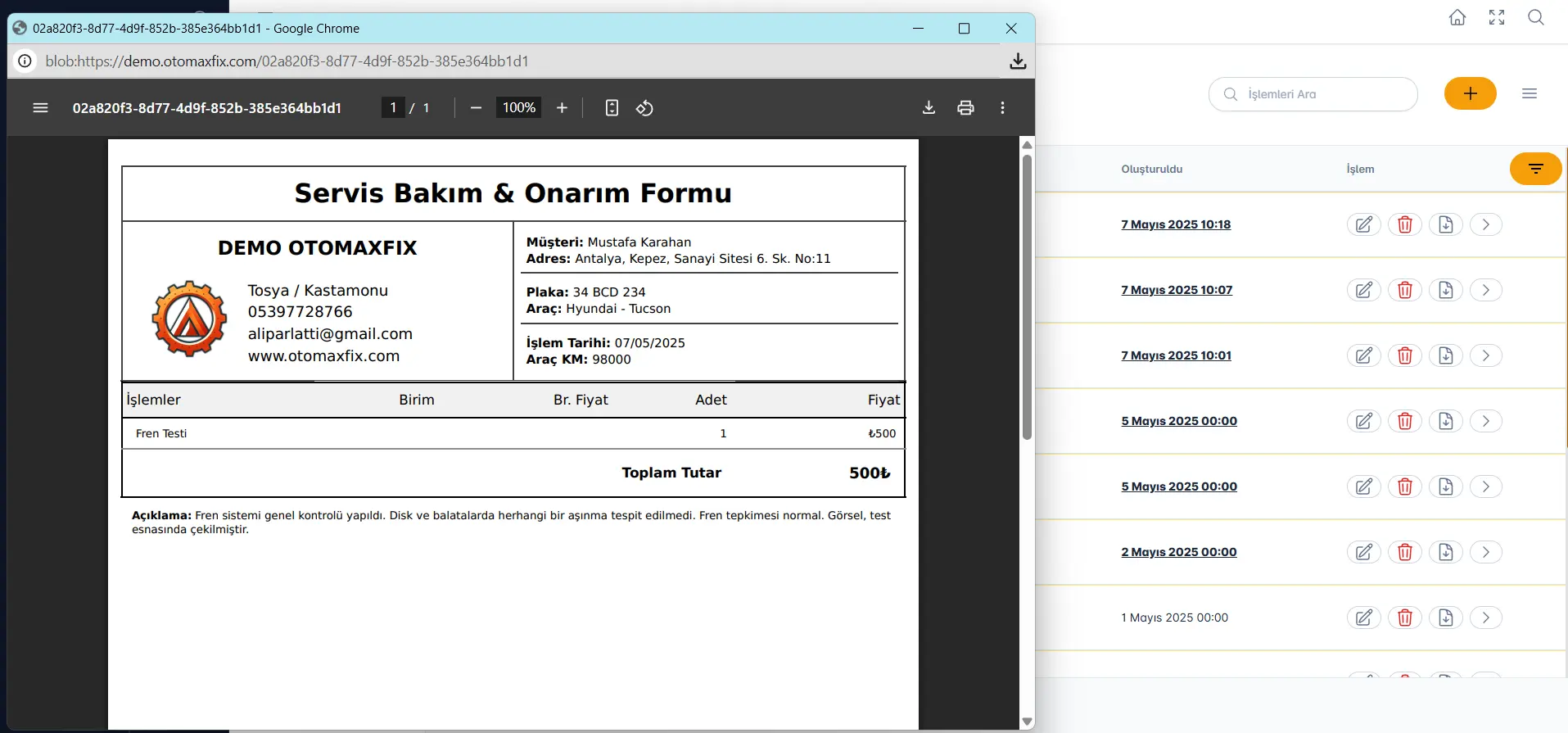Delete the 7 Mayıs 2025 10:18 record
The height and width of the screenshot is (733, 1568).
tap(1405, 224)
